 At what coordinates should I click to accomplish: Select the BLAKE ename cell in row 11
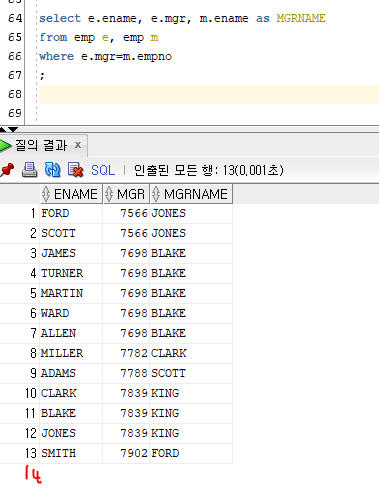(71, 413)
